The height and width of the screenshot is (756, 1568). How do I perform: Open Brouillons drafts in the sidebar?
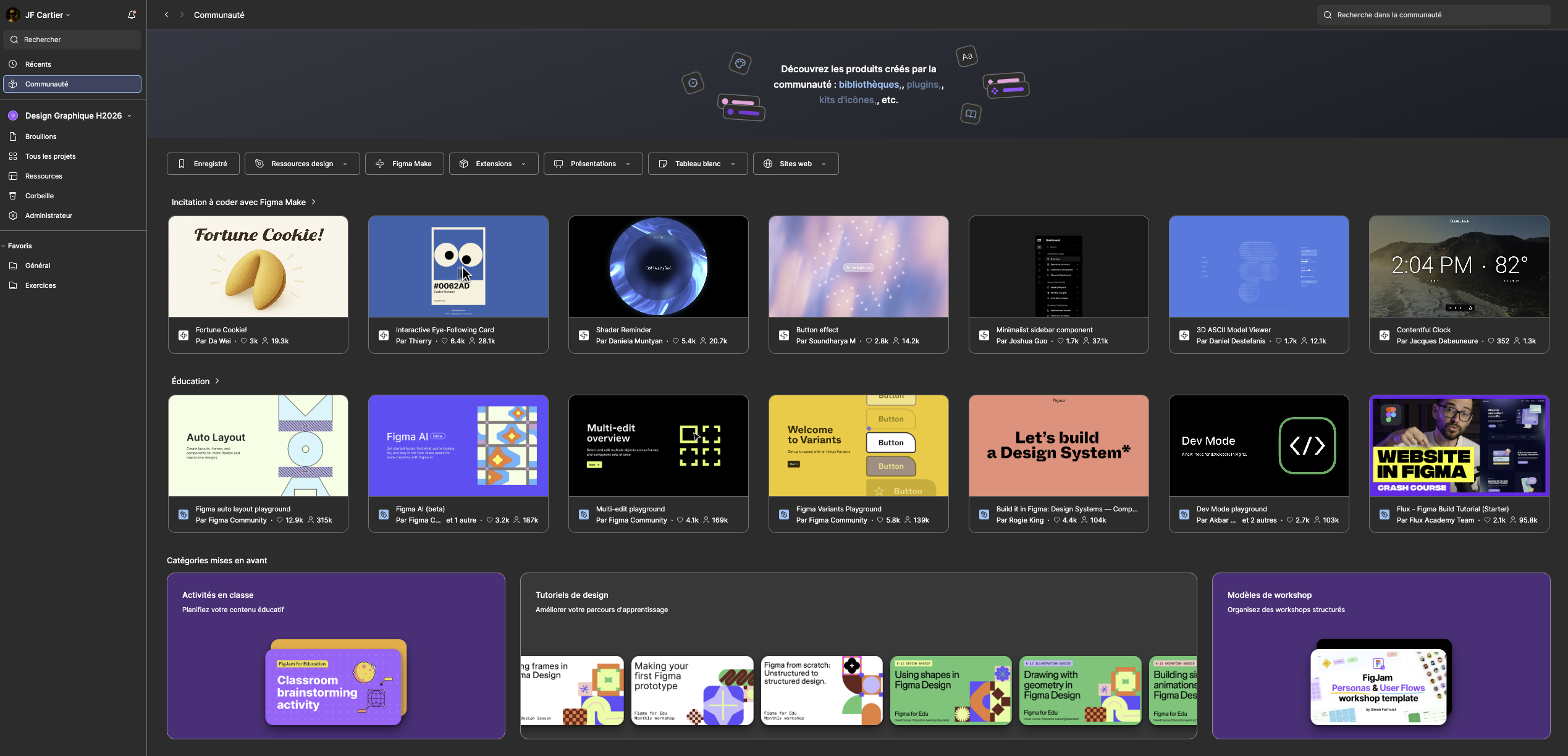coord(40,136)
